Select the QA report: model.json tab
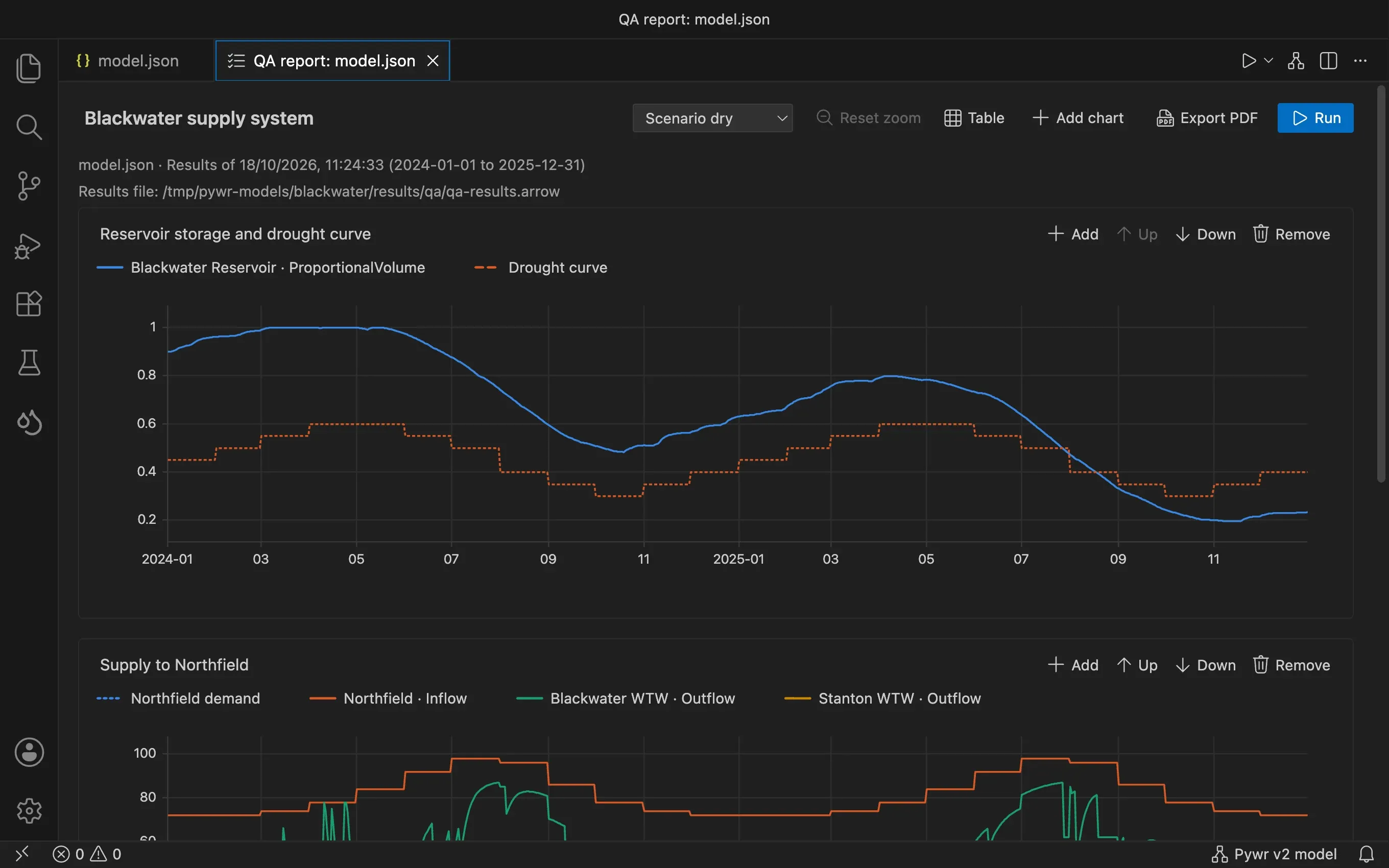The height and width of the screenshot is (868, 1389). [333, 61]
